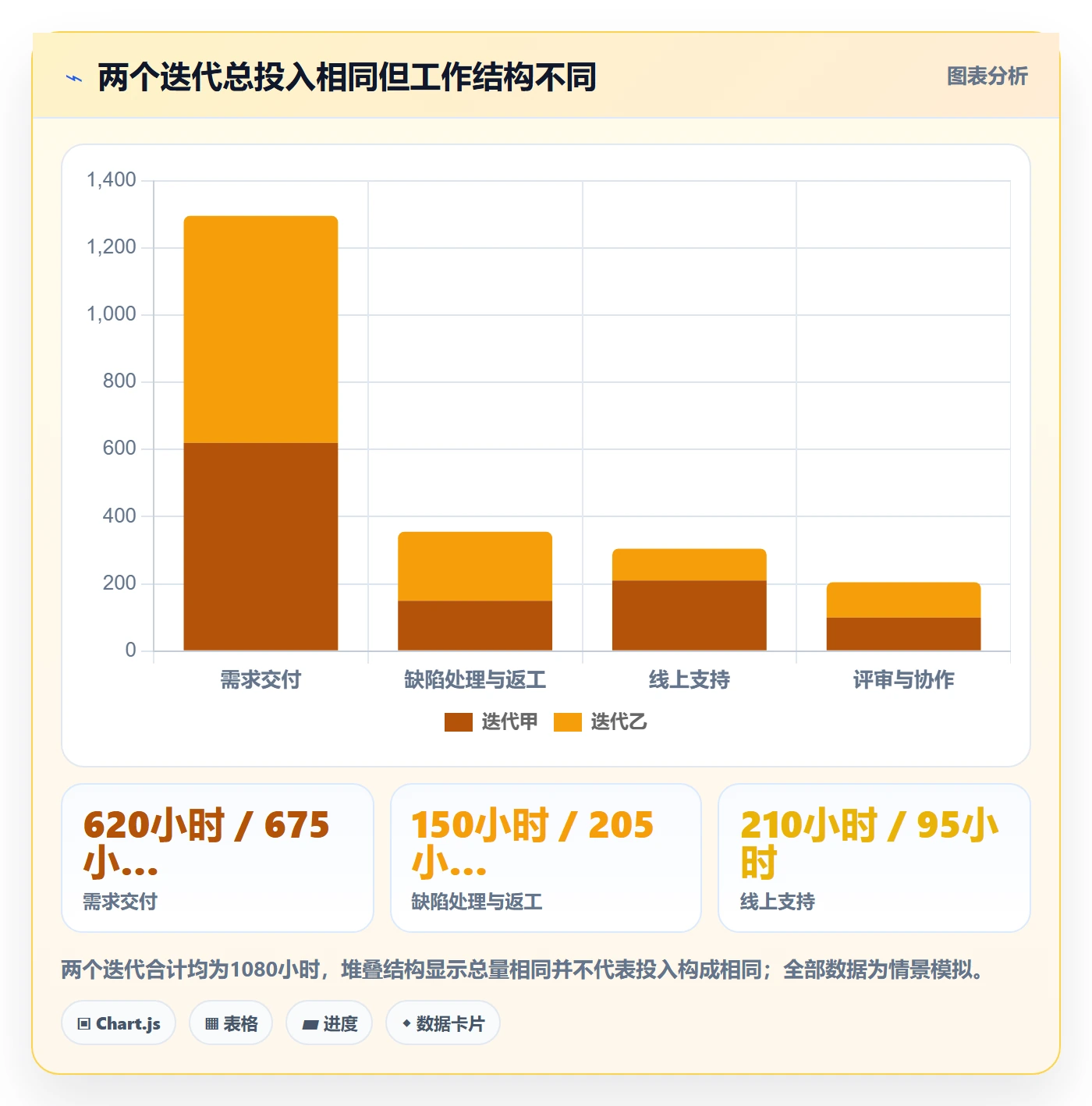
Task: Click the 迭代乙 segment of 需求交付 bar
Action: pyautogui.click(x=261, y=329)
